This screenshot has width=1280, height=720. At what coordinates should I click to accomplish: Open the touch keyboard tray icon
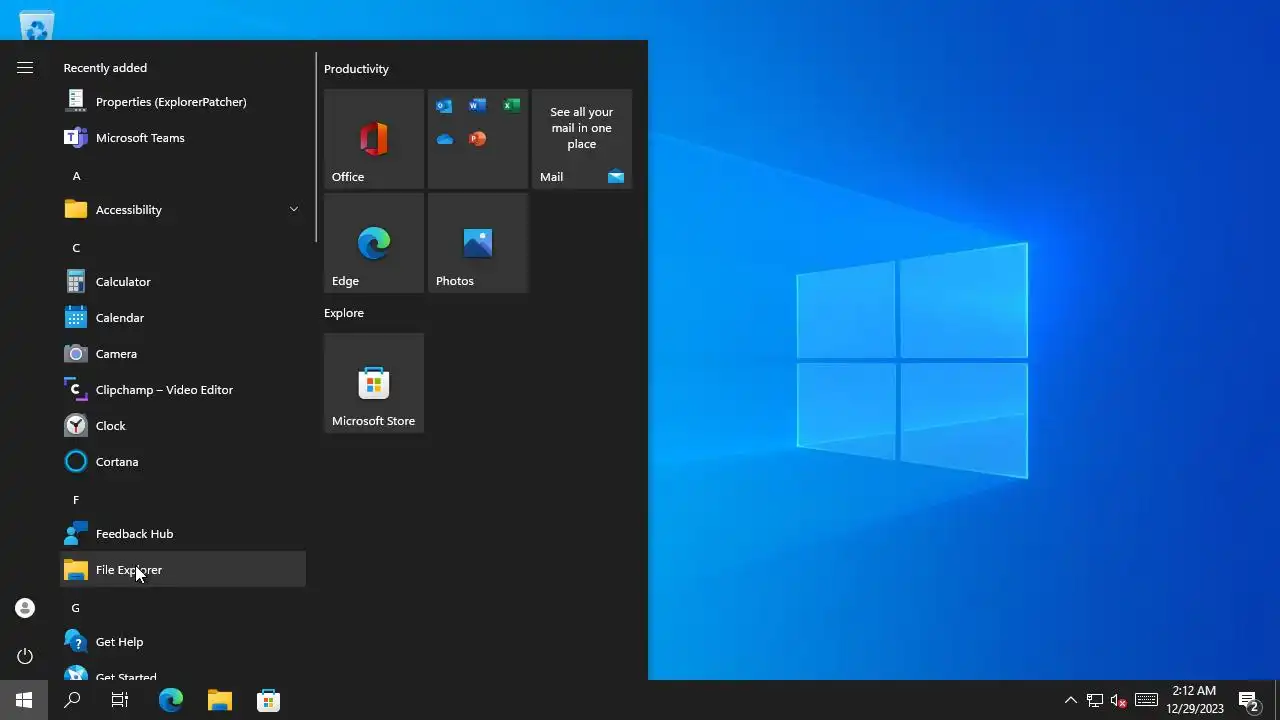pos(1147,700)
